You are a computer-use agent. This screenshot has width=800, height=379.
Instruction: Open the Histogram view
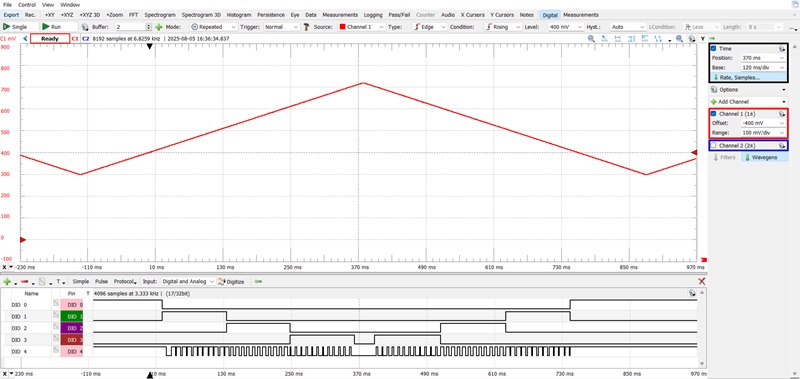coord(239,15)
